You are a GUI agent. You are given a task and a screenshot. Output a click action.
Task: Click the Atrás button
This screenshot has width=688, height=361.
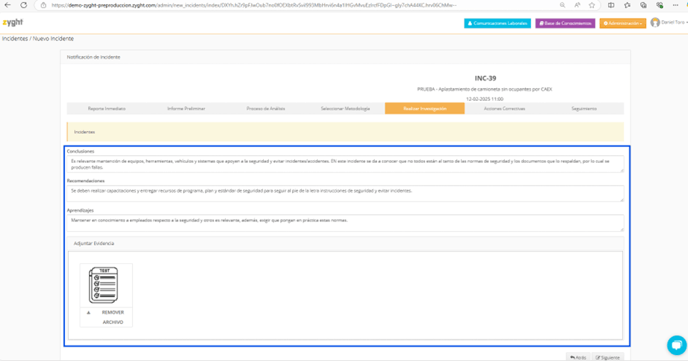click(578, 357)
